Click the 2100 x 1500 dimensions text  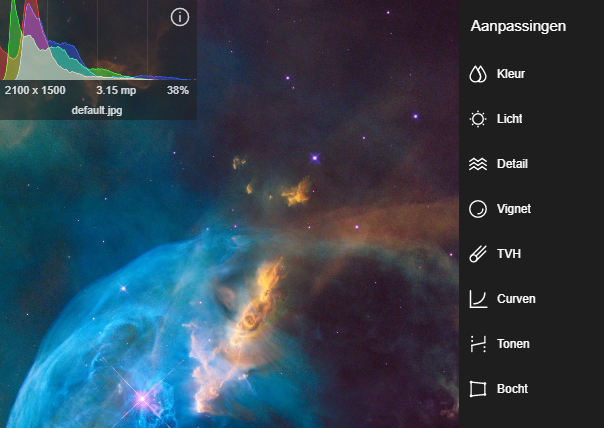pos(35,91)
